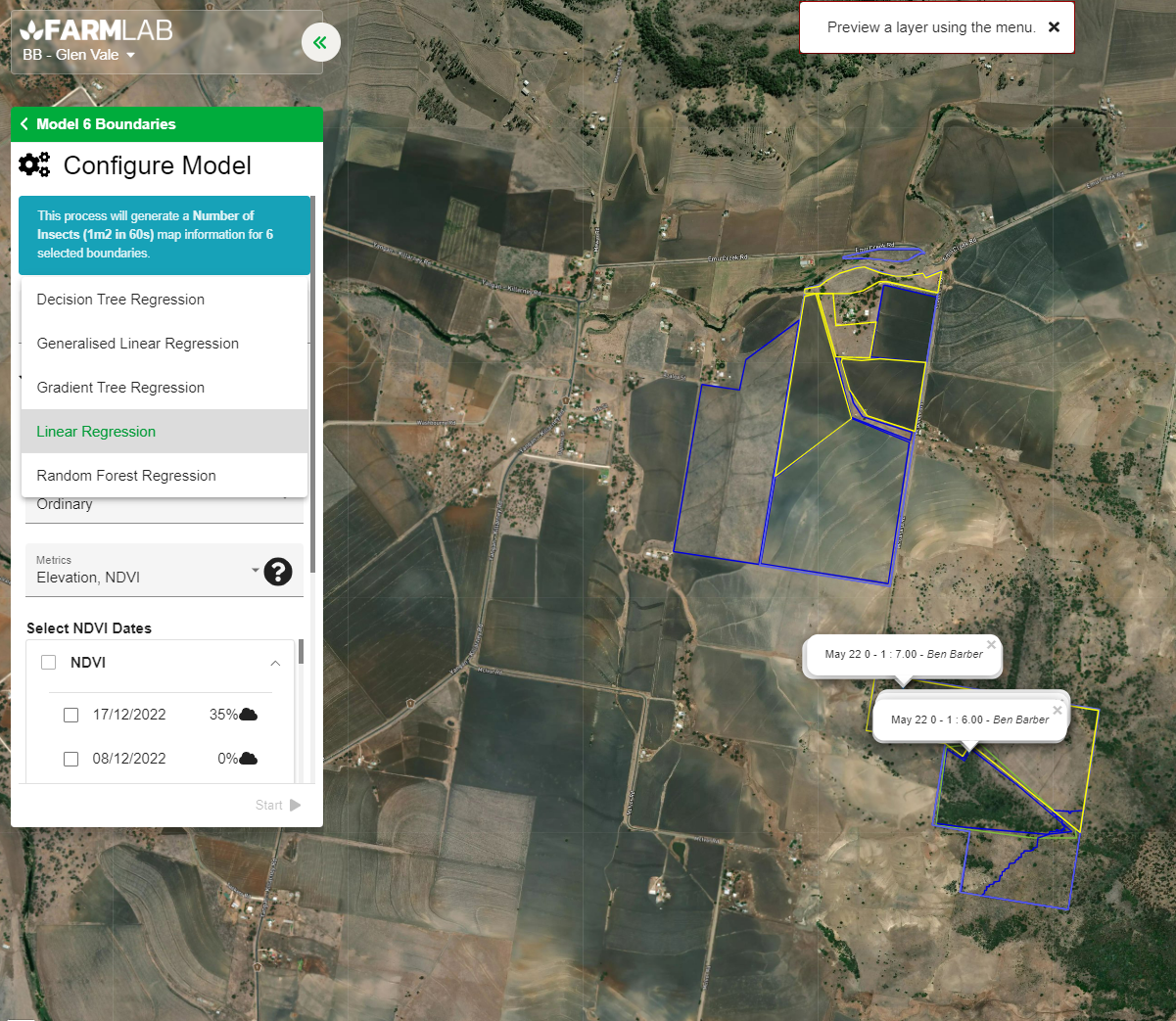Check the 17/12/2022 NDVI date
1176x1021 pixels.
pos(71,715)
